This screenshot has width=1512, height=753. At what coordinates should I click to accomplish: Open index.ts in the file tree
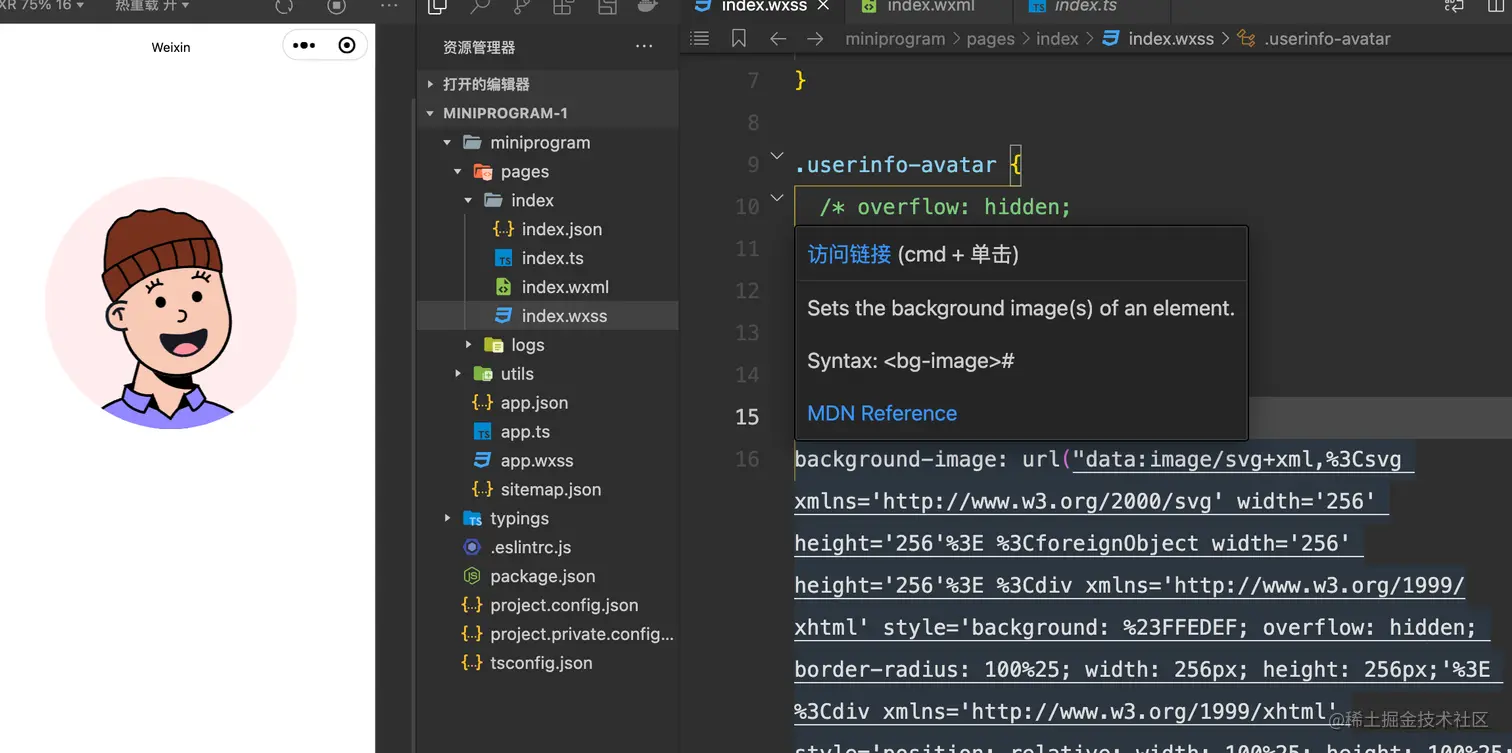(x=553, y=258)
